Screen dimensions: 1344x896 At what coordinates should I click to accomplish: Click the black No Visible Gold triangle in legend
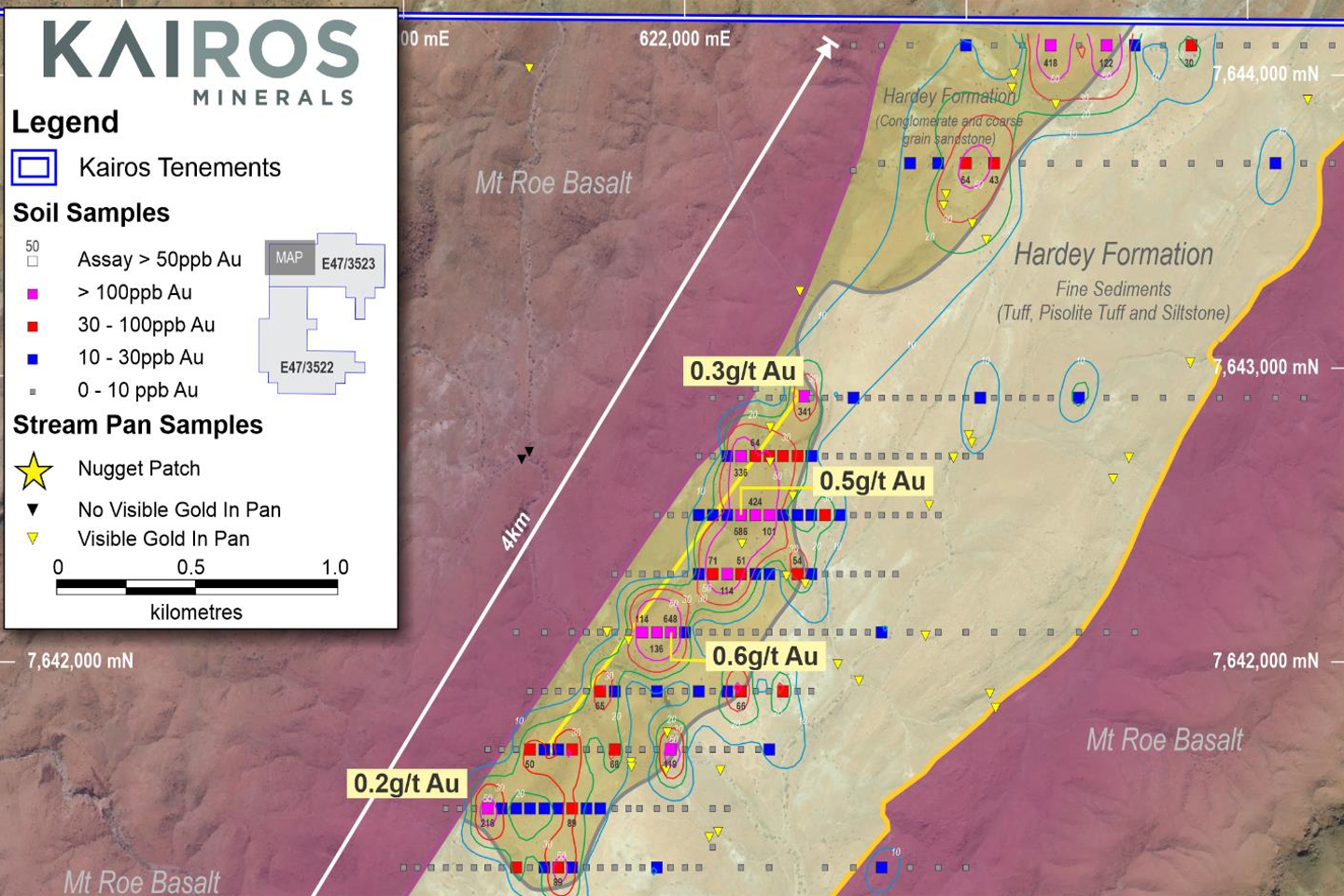coord(33,510)
